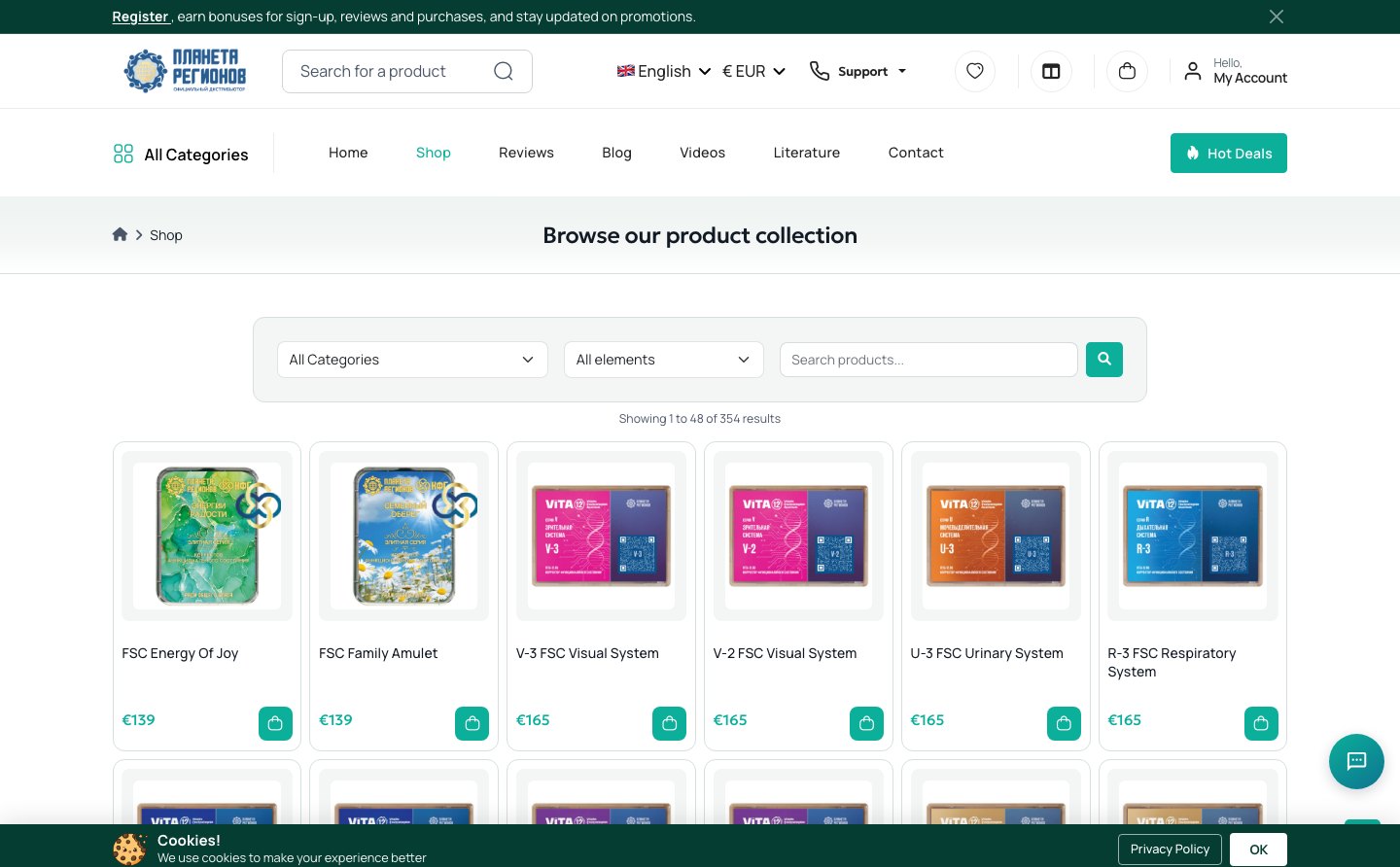Viewport: 1400px width, 867px height.
Task: Expand the Support dropdown
Action: tap(858, 71)
